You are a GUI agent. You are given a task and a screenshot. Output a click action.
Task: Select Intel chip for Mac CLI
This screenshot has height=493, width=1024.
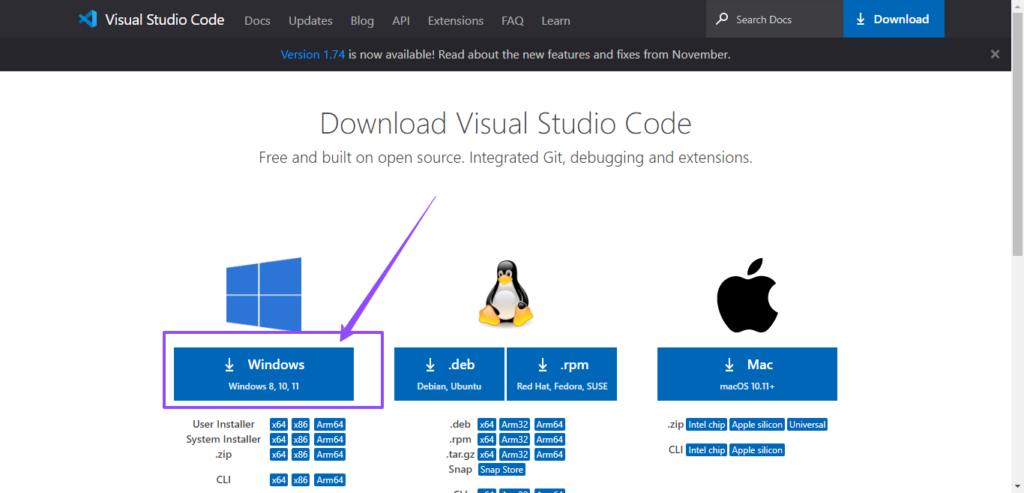point(707,450)
